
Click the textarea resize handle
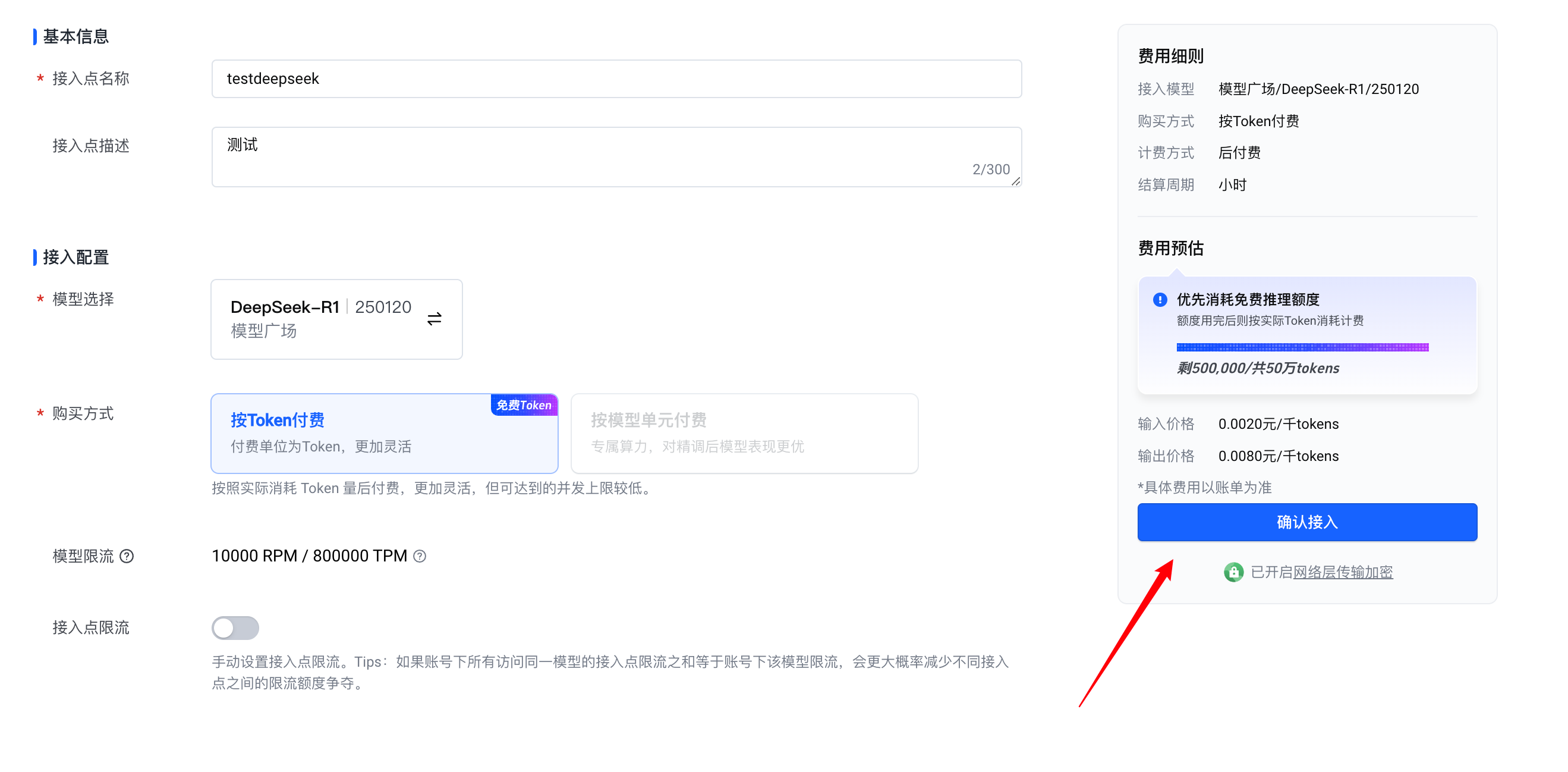click(1015, 181)
